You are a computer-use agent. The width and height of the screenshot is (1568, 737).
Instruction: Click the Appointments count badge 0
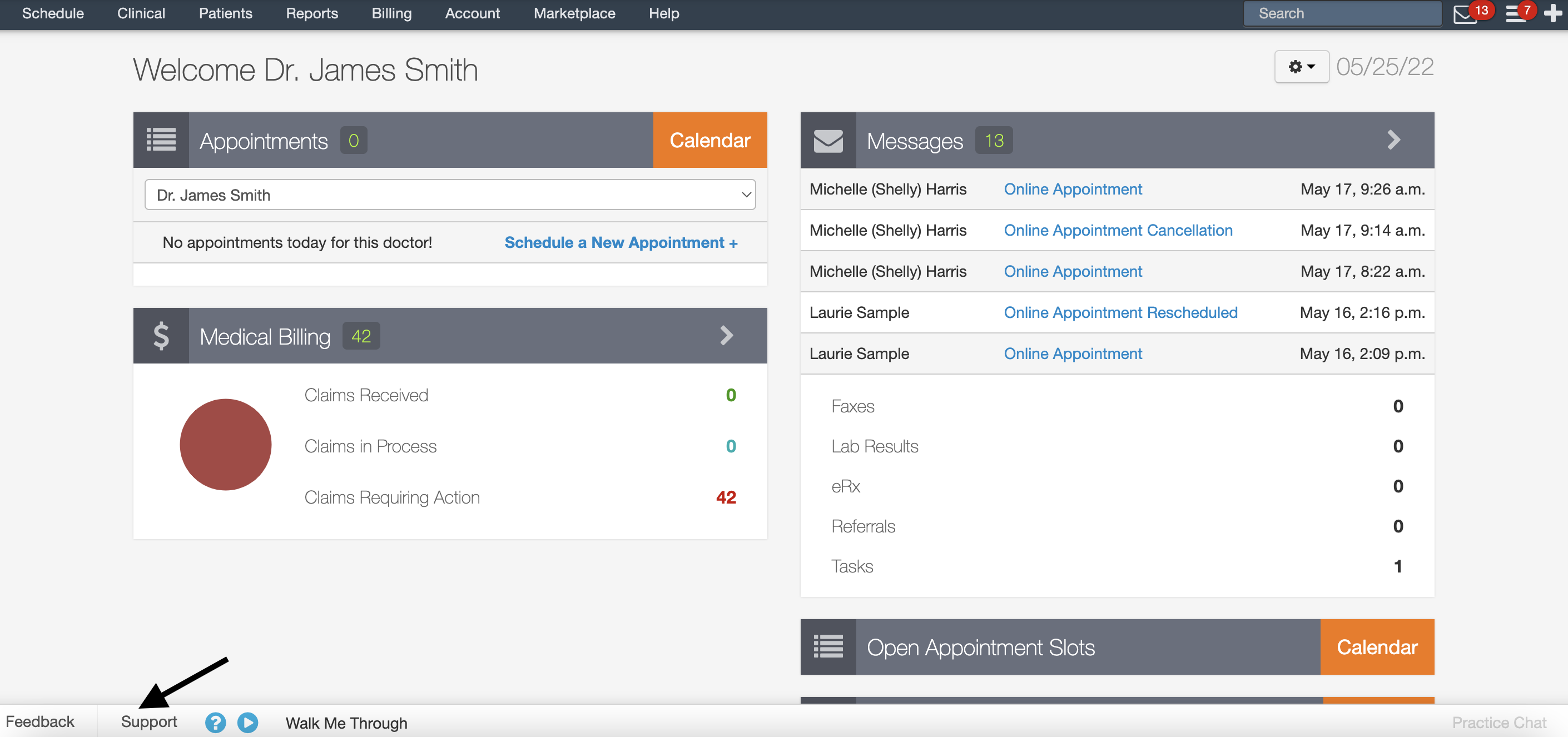(x=354, y=141)
